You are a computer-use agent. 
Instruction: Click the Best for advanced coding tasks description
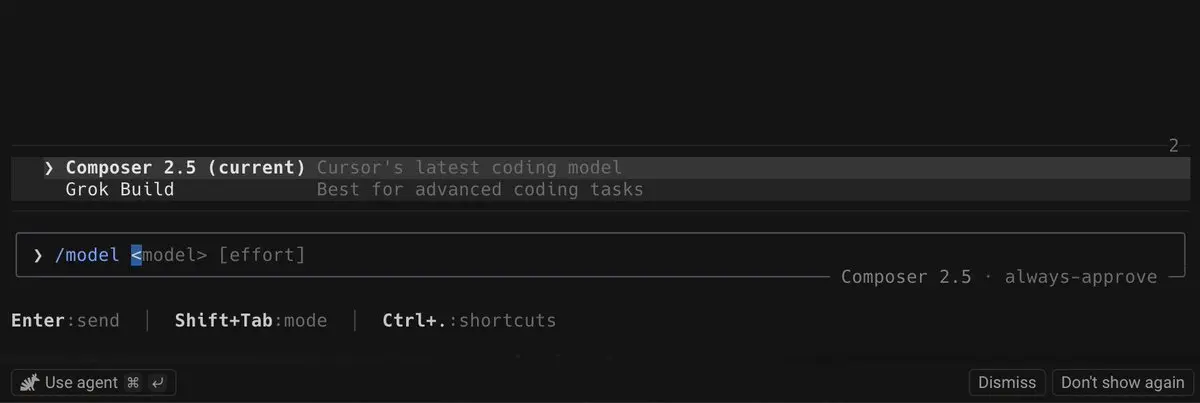(x=480, y=189)
